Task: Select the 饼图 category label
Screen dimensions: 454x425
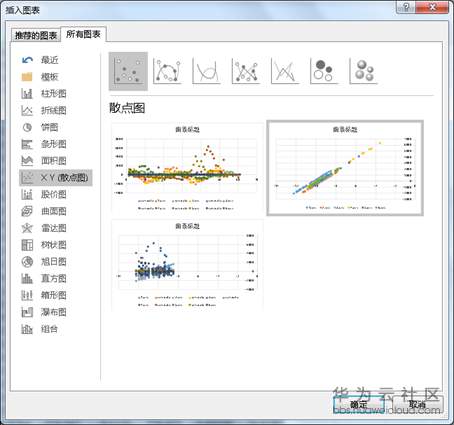Action: point(50,127)
